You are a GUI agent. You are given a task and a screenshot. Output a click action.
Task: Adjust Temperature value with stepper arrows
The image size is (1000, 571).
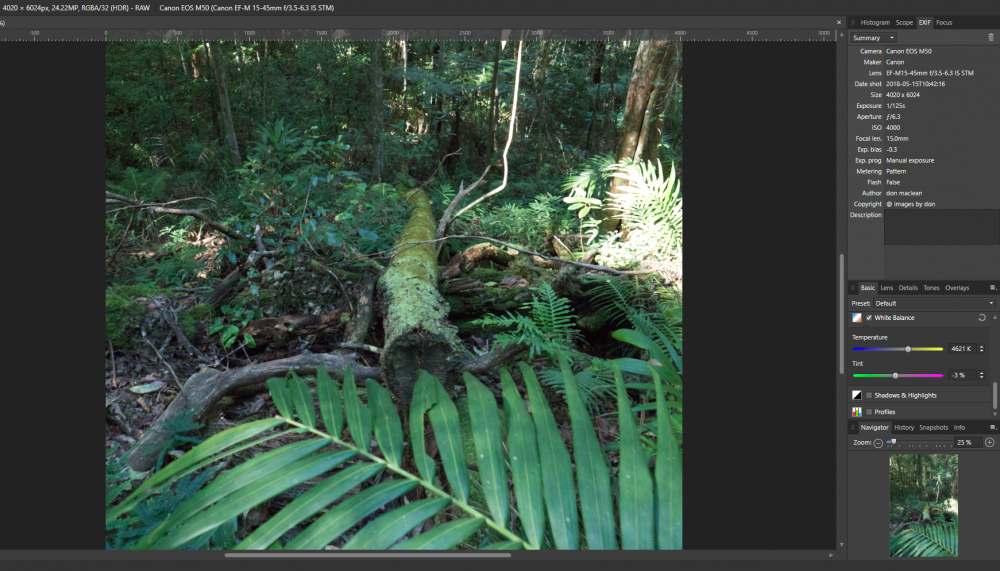point(982,349)
